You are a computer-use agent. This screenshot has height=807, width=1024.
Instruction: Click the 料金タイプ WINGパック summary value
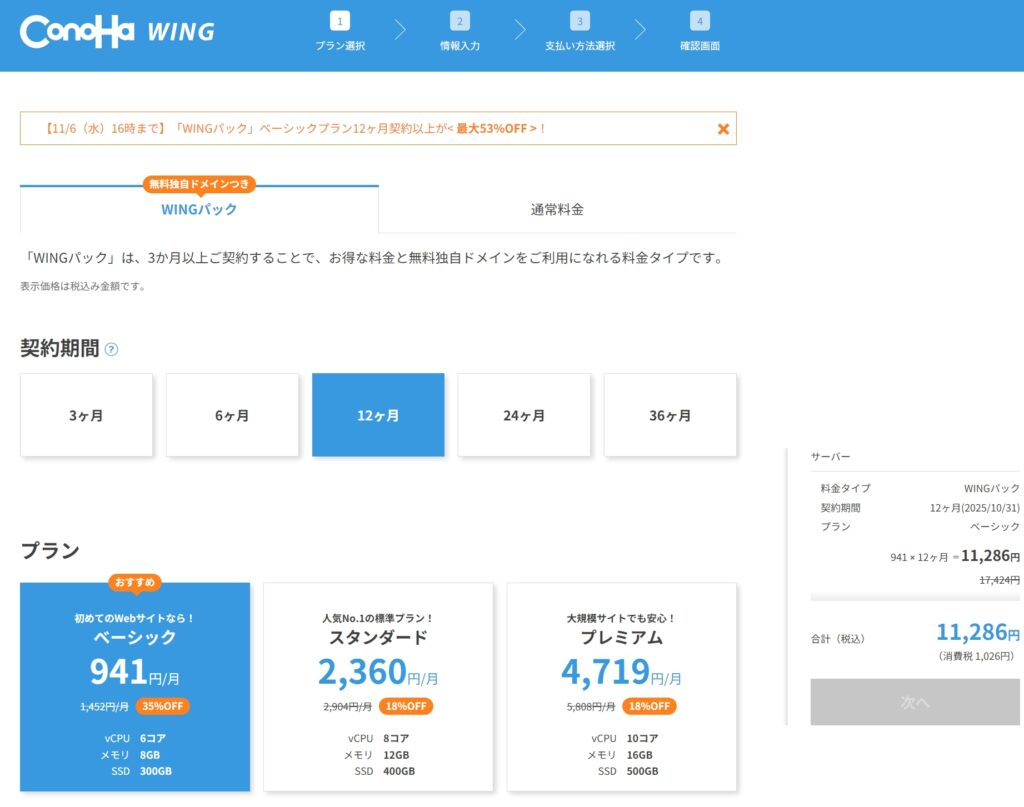coord(991,488)
